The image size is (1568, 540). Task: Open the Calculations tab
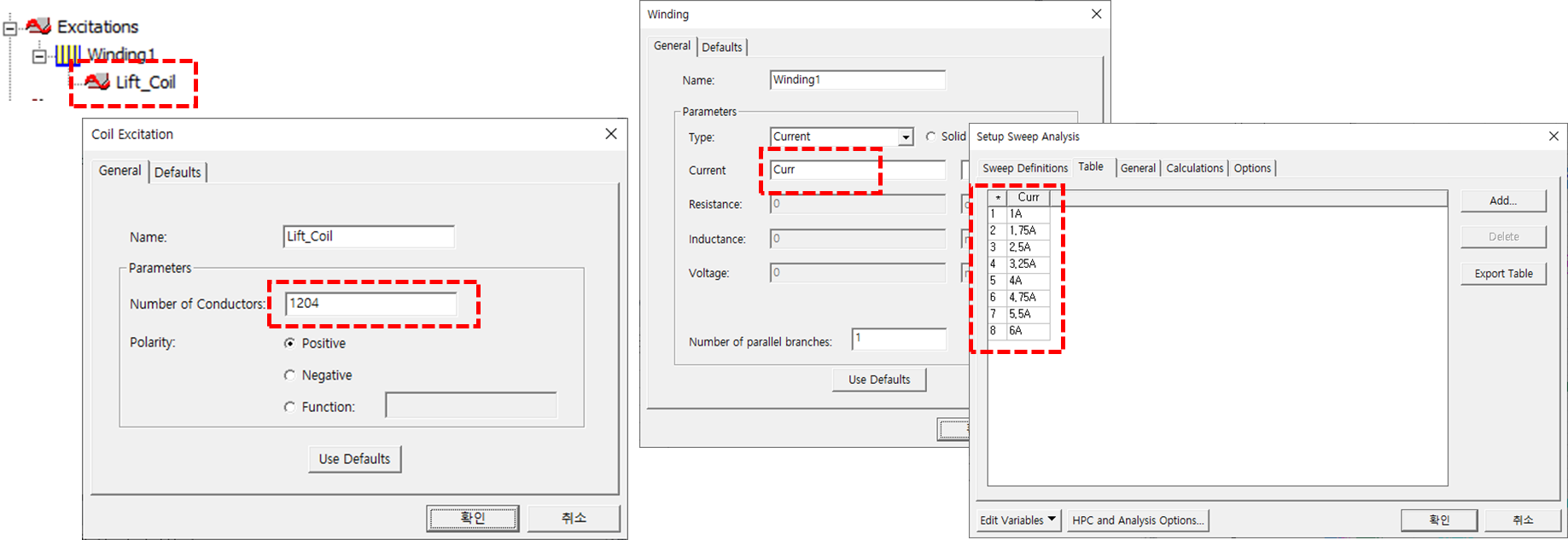[x=1194, y=168]
